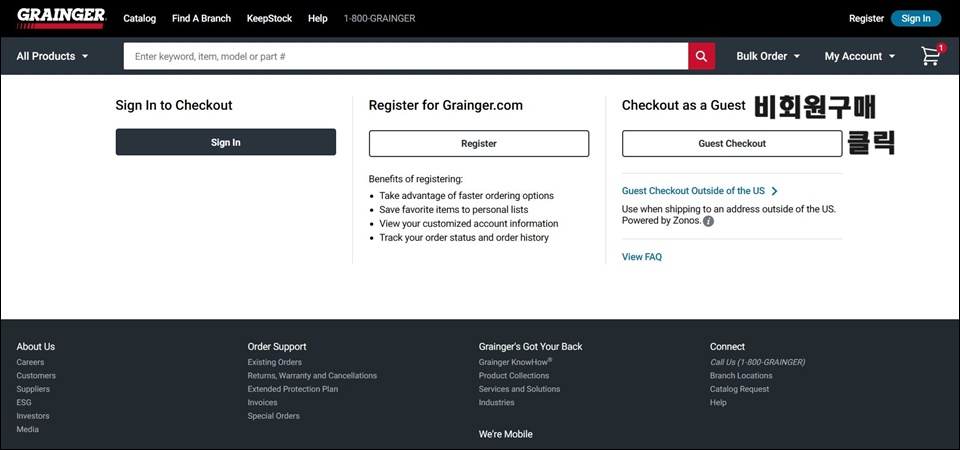
Task: Click 'View your customized account information' text
Action: pos(469,223)
